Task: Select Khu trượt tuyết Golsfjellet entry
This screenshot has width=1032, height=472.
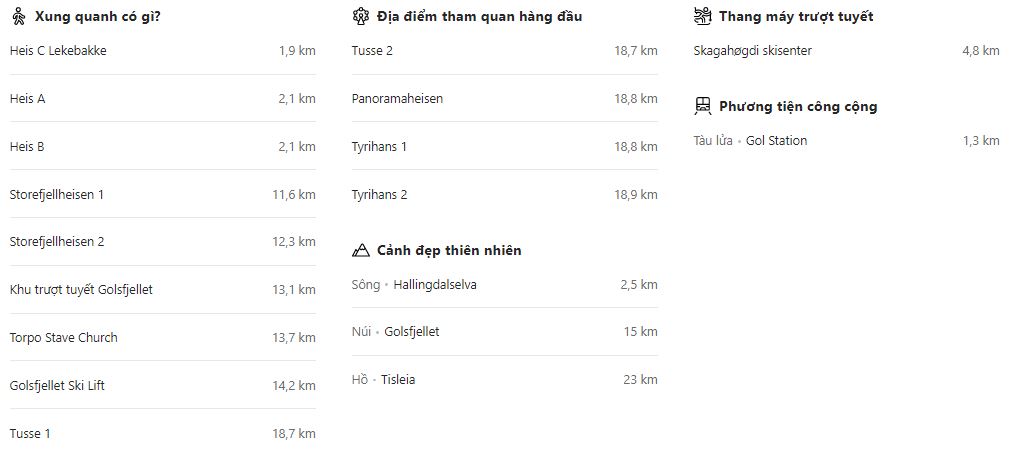Action: 81,290
